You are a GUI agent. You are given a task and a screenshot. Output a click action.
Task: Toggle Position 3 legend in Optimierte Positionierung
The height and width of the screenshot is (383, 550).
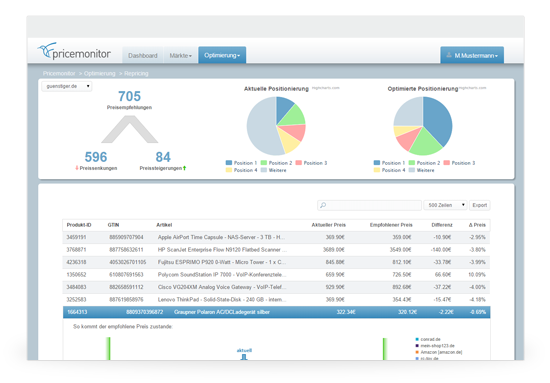460,163
